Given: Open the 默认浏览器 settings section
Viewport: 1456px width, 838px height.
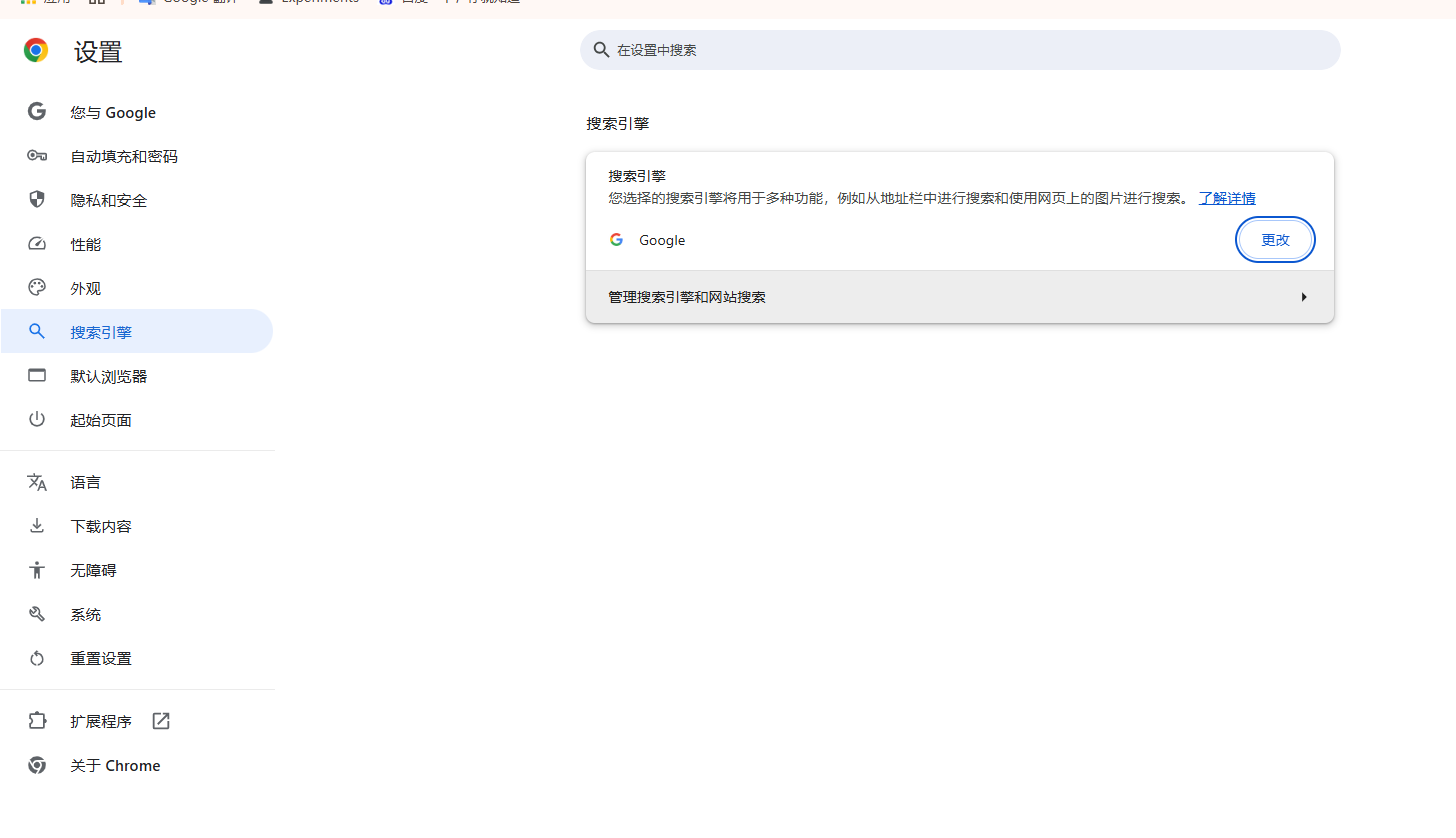Looking at the screenshot, I should click(137, 376).
